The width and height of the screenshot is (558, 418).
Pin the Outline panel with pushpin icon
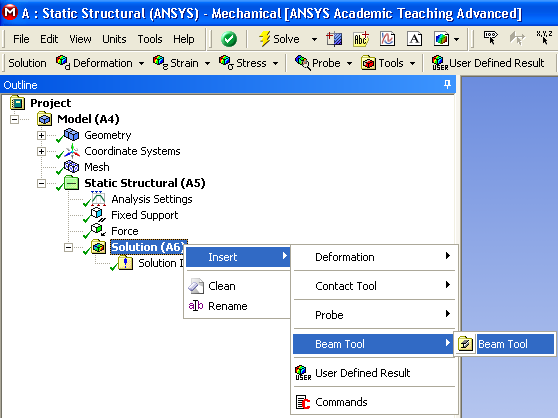coord(447,85)
